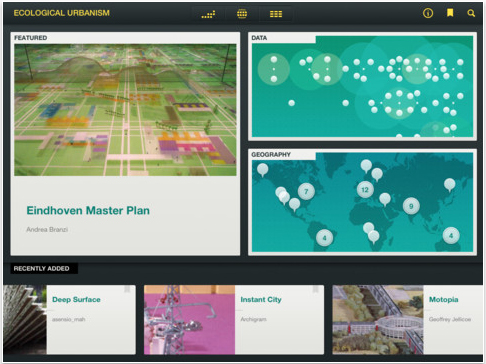The width and height of the screenshot is (486, 364).
Task: Switch to the globe geography view icon
Action: 242,14
